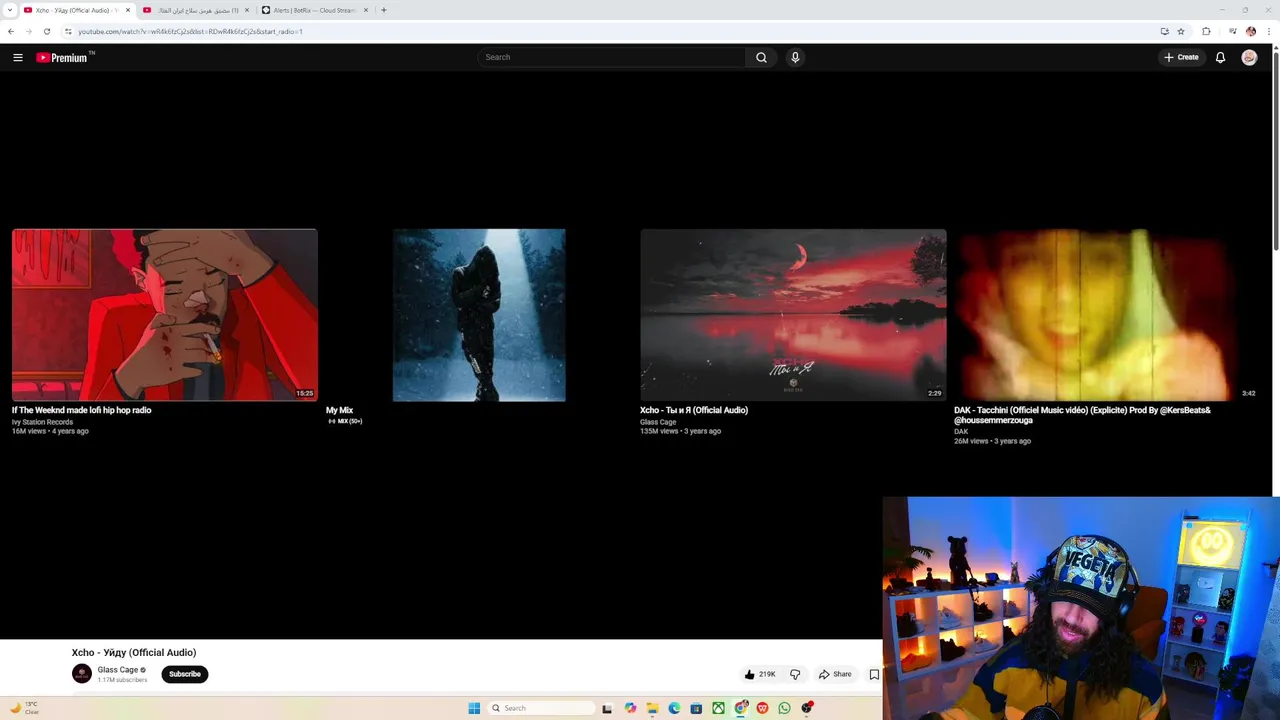Dislike the video with thumbs down
The image size is (1280, 720).
click(x=795, y=674)
